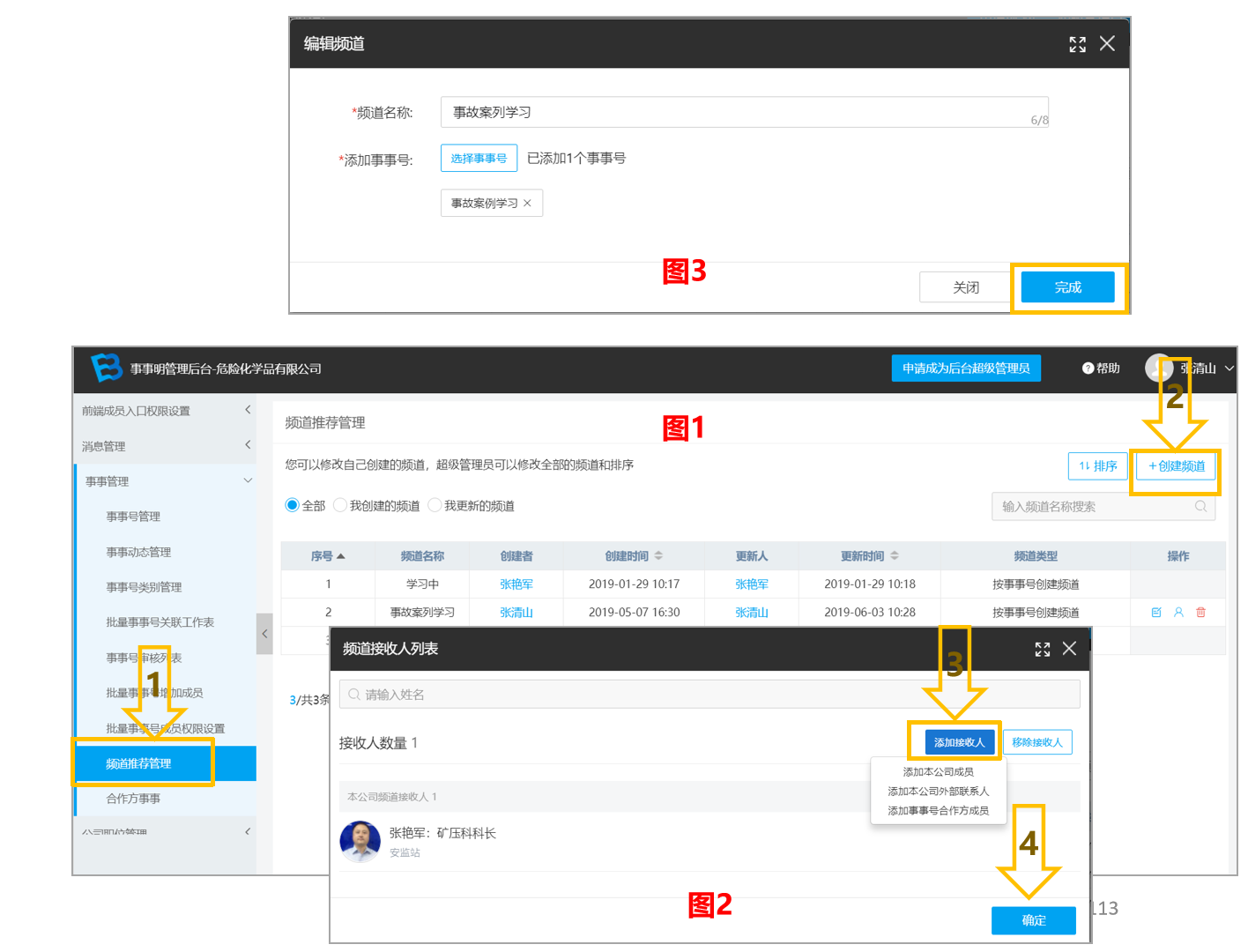The height and width of the screenshot is (952, 1248).
Task: Select 我创建的频道 radio option
Action: [340, 505]
